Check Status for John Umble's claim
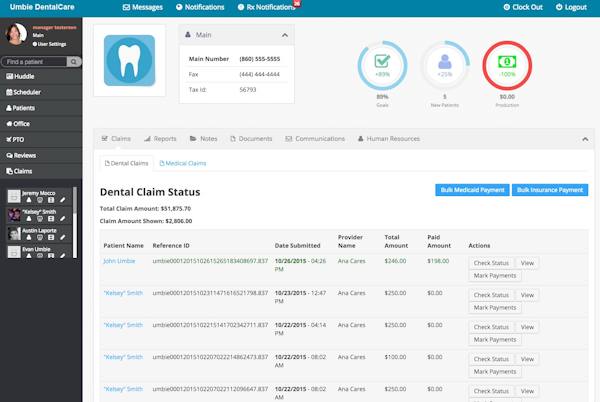The image size is (600, 402). pos(491,262)
